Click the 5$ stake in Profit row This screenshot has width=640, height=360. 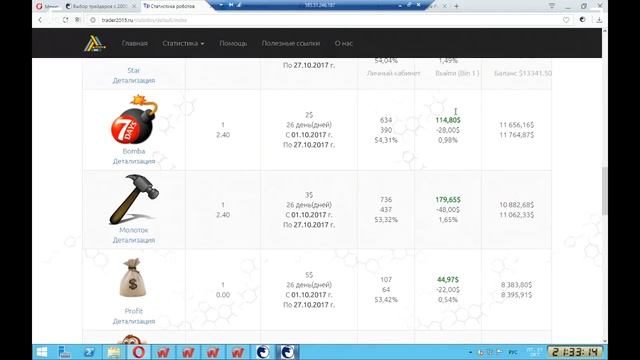click(x=309, y=275)
